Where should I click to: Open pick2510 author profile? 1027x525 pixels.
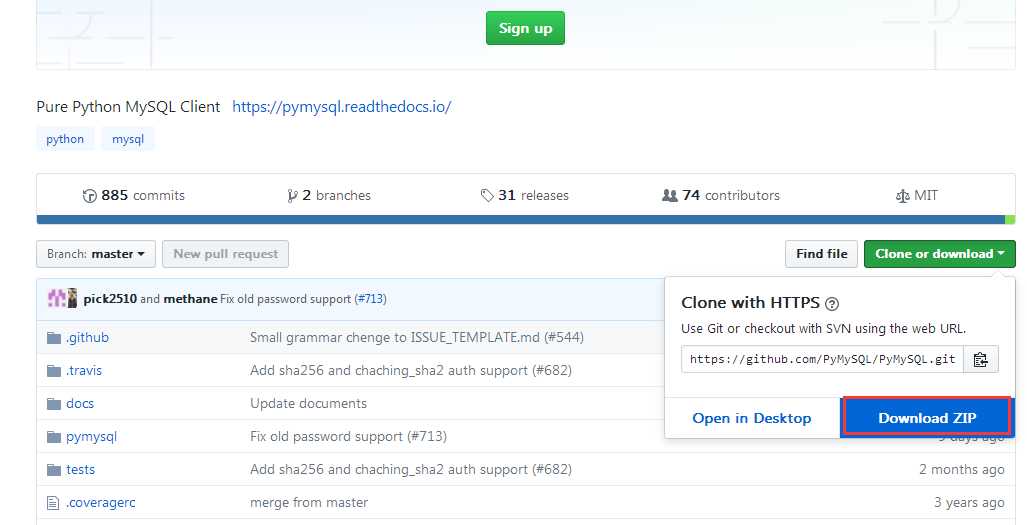tap(110, 299)
